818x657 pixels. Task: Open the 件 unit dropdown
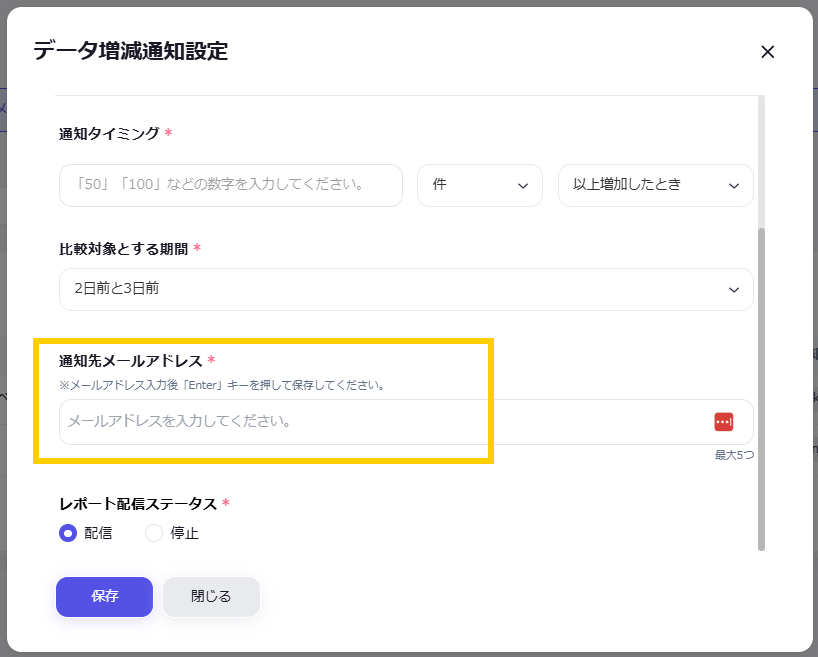tap(479, 186)
